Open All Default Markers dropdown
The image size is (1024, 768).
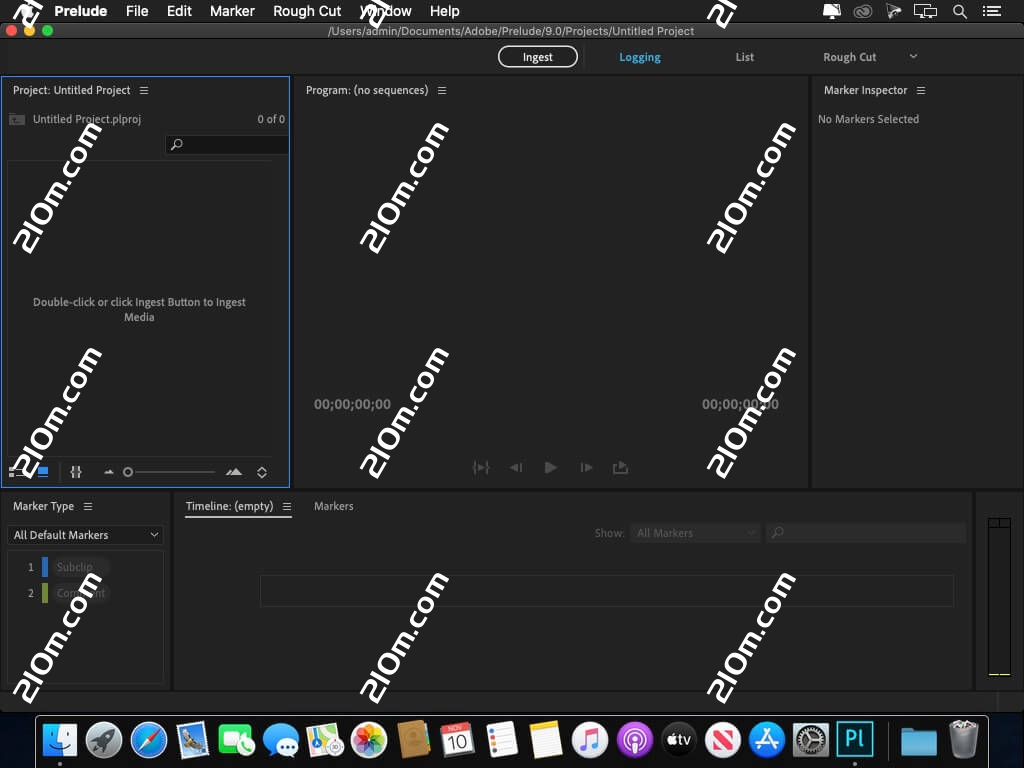[86, 535]
